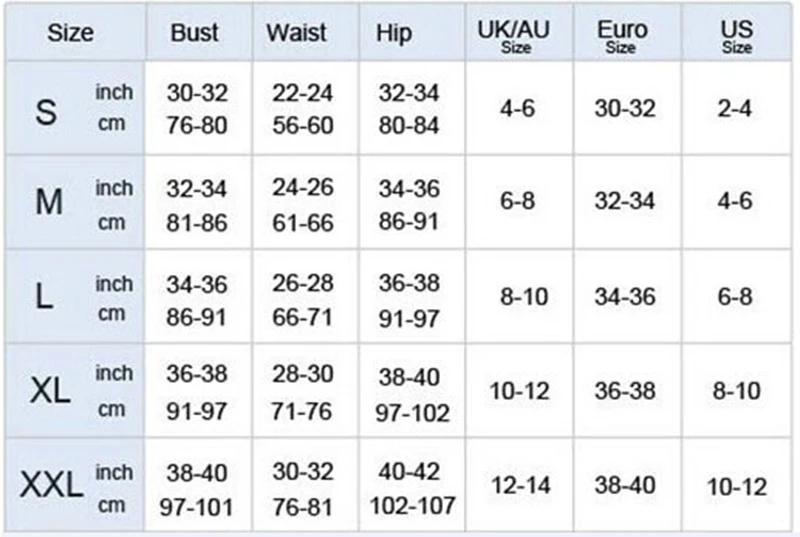The width and height of the screenshot is (800, 537).
Task: Click the Waist column header
Action: point(296,33)
